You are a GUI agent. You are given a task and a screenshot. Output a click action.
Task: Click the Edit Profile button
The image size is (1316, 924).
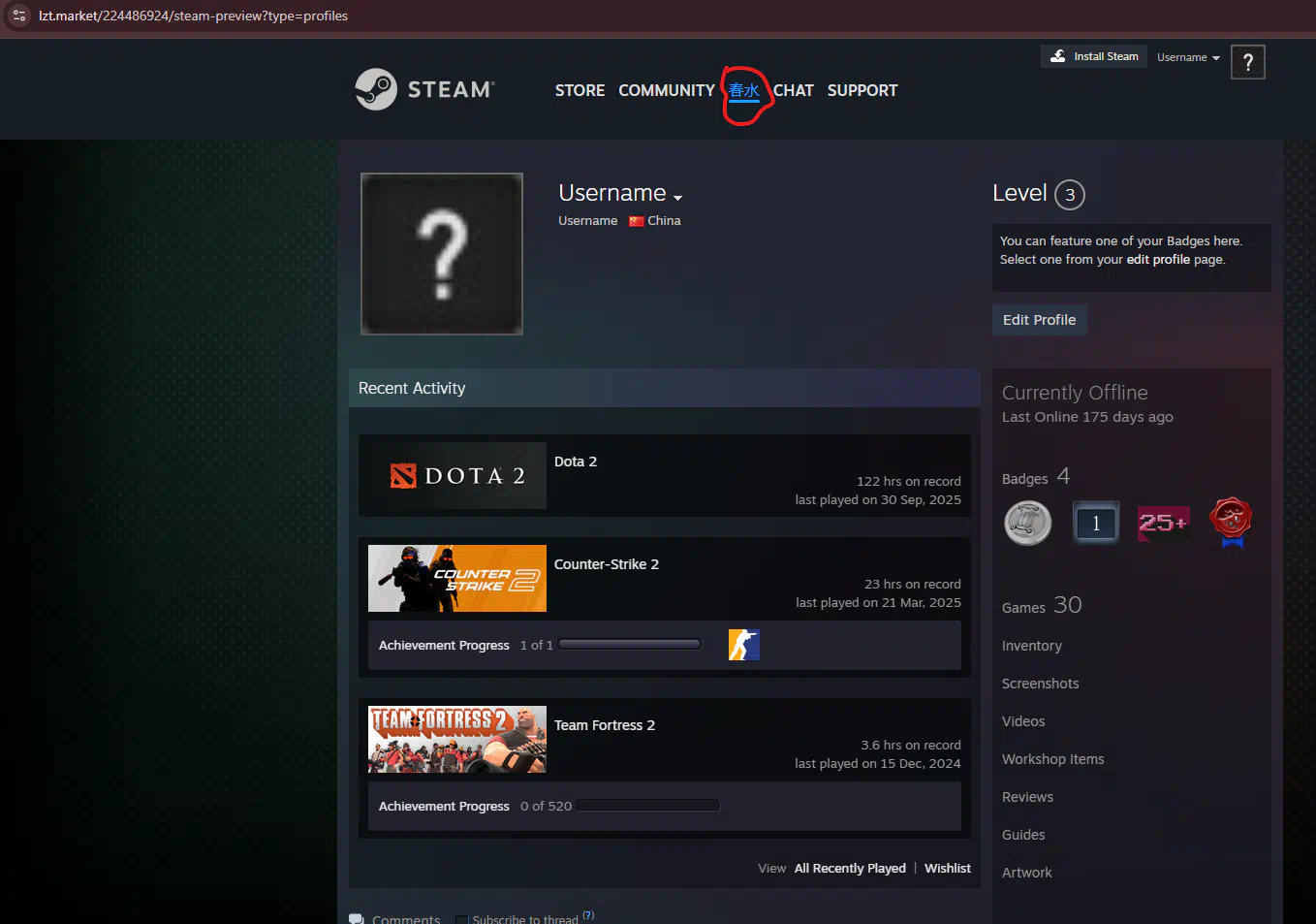(1040, 320)
